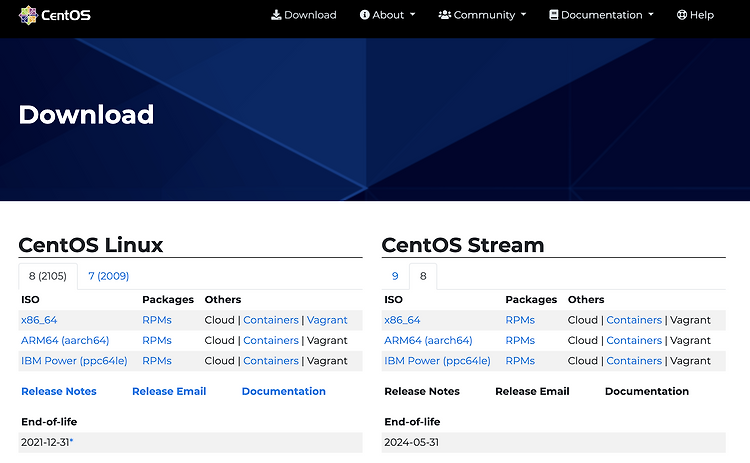Click the asterisk footnote after 2021-12-31
The height and width of the screenshot is (463, 750).
[x=71, y=441]
